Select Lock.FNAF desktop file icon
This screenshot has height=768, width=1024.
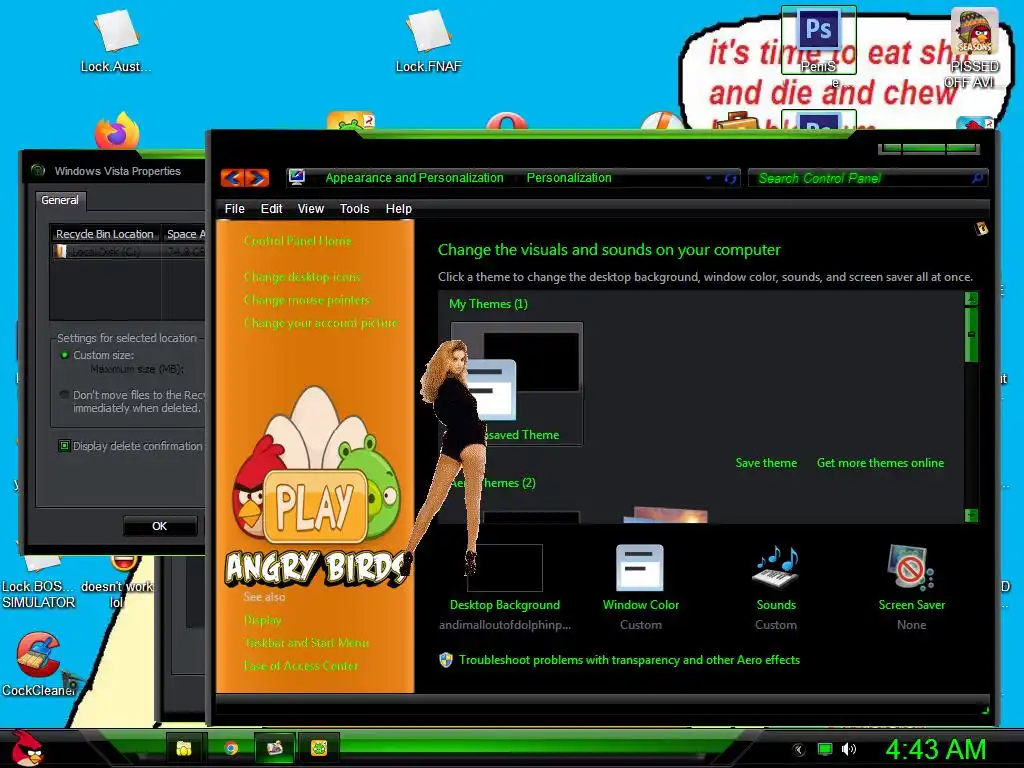[428, 40]
